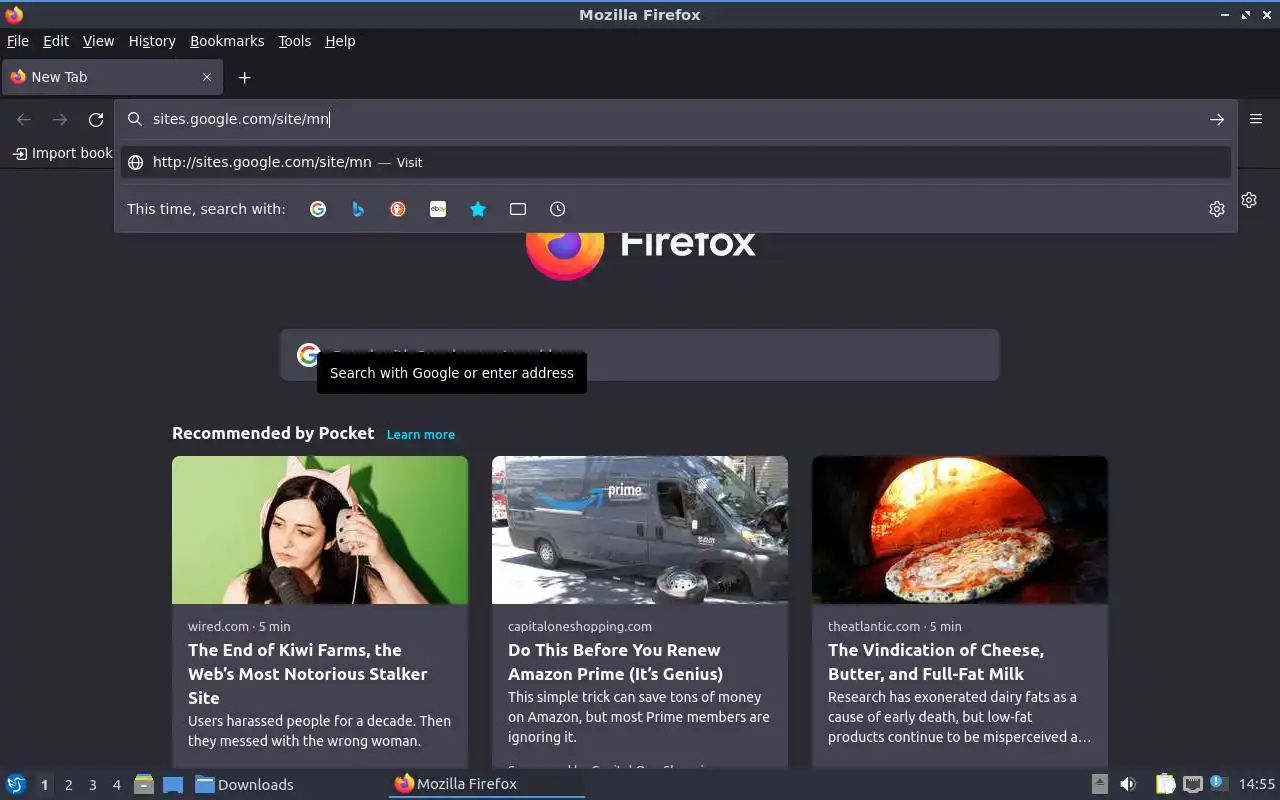Switch to workspace 2

click(x=68, y=785)
